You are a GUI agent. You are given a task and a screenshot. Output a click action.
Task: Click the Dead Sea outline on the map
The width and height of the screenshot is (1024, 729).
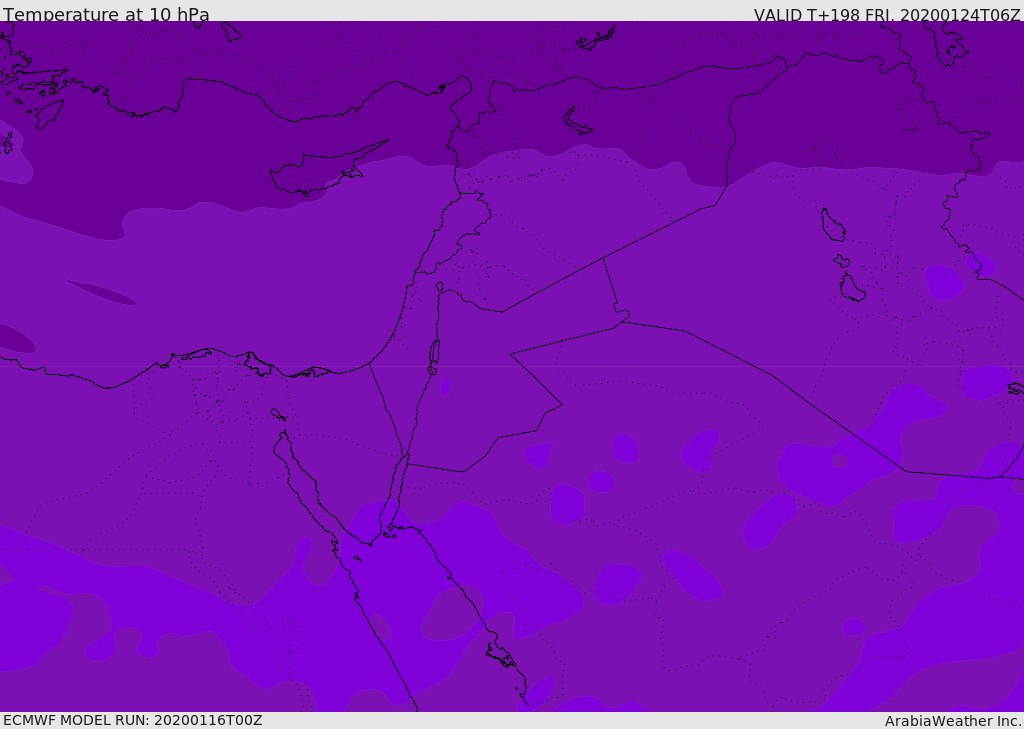(x=434, y=352)
